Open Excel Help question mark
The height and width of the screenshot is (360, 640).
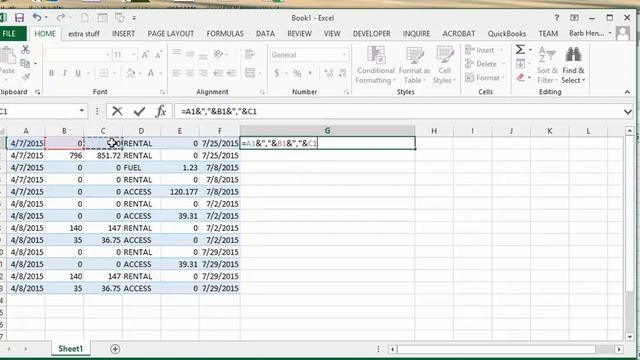pos(556,18)
